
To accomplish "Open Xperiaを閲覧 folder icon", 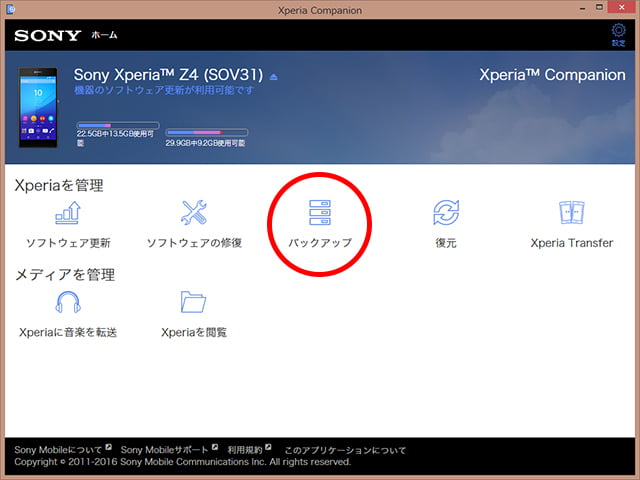I will (x=194, y=302).
